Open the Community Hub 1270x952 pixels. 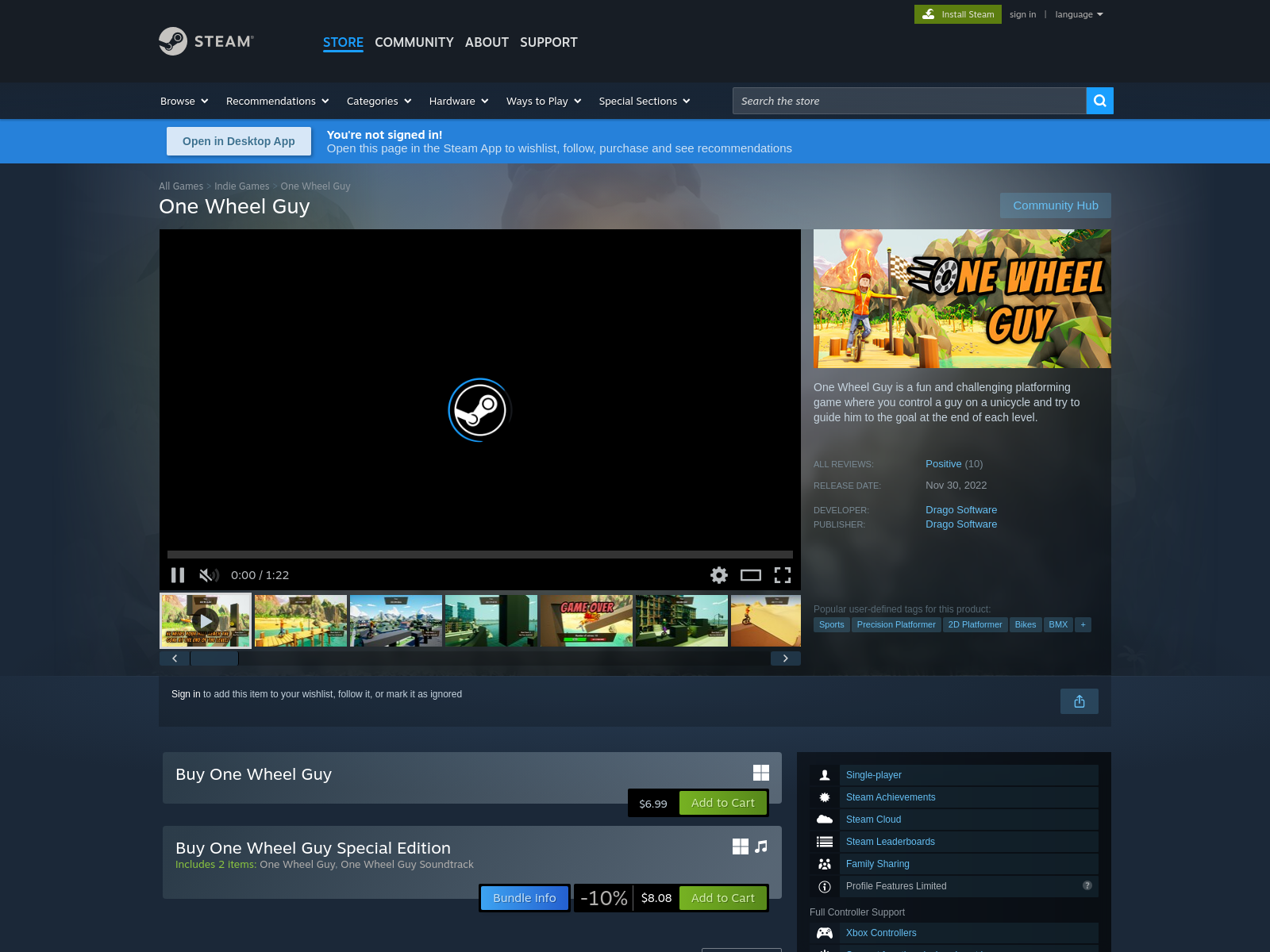click(1056, 205)
